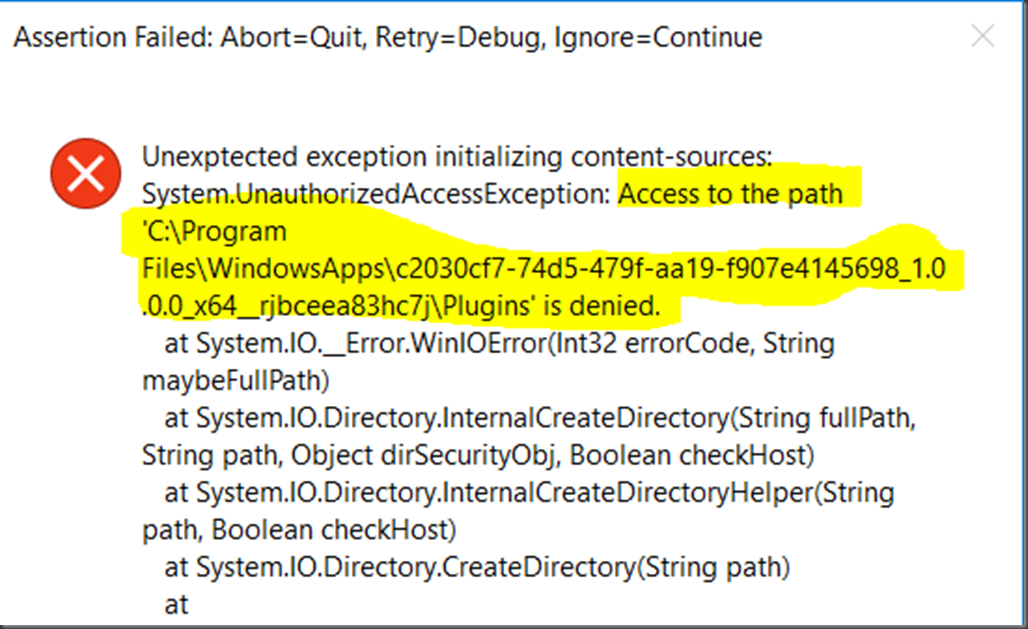Click the words 'is denied.'
1028x629 pixels.
[601, 306]
